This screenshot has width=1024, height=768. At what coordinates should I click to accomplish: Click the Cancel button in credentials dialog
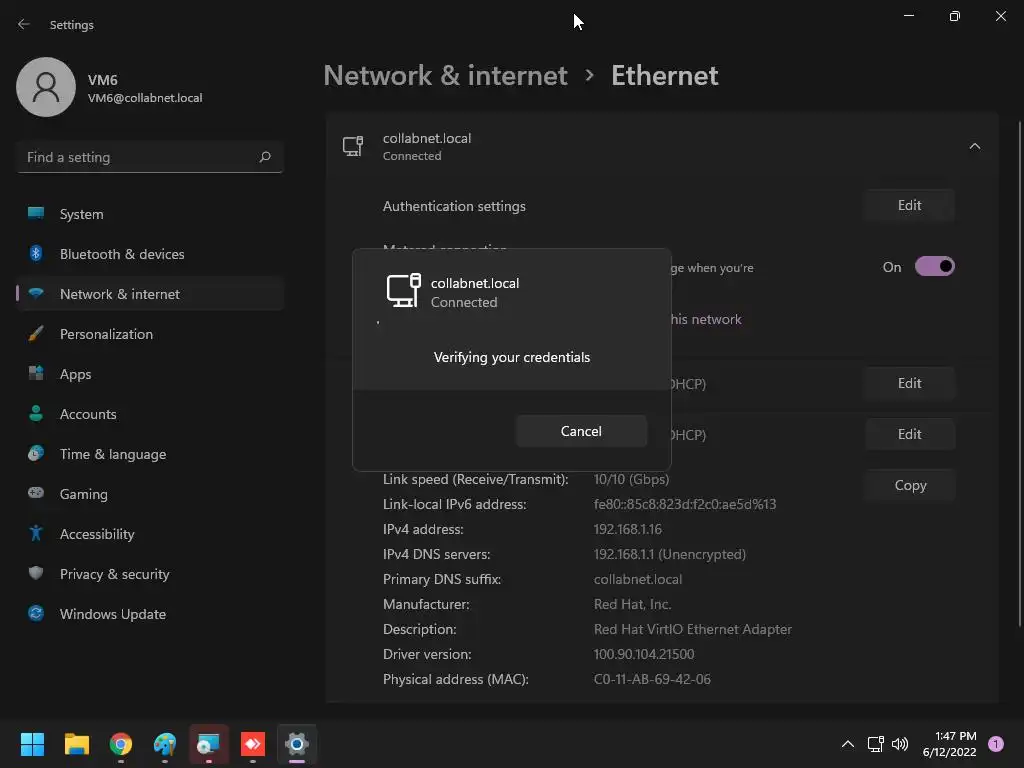581,431
